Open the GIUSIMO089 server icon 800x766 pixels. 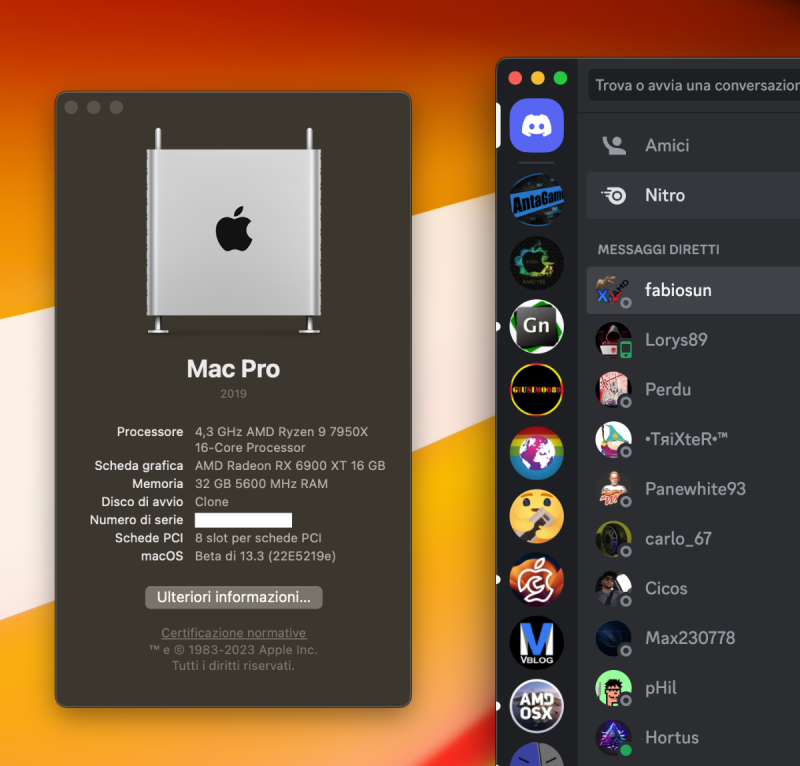pyautogui.click(x=536, y=389)
